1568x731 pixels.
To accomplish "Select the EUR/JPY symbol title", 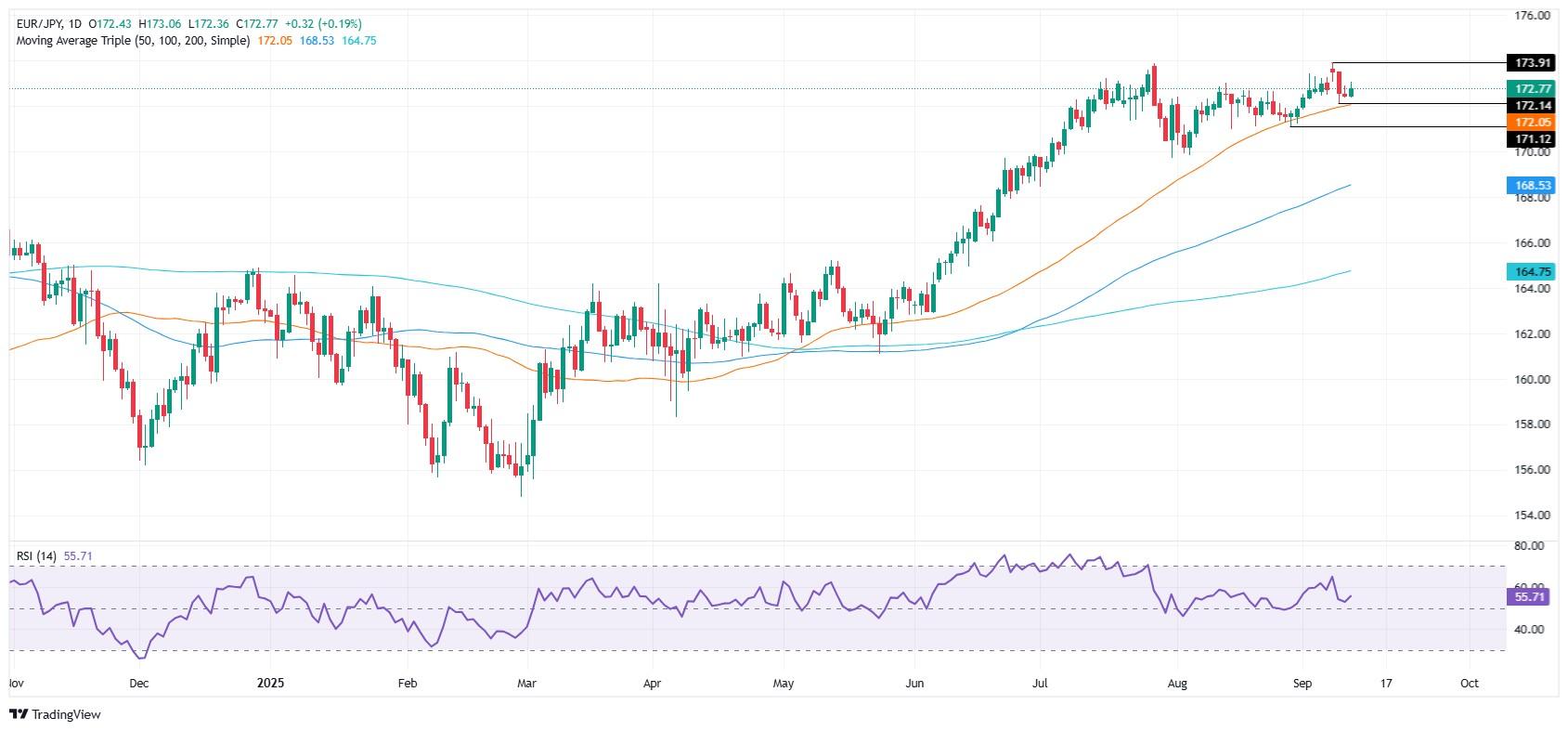I will click(x=42, y=23).
